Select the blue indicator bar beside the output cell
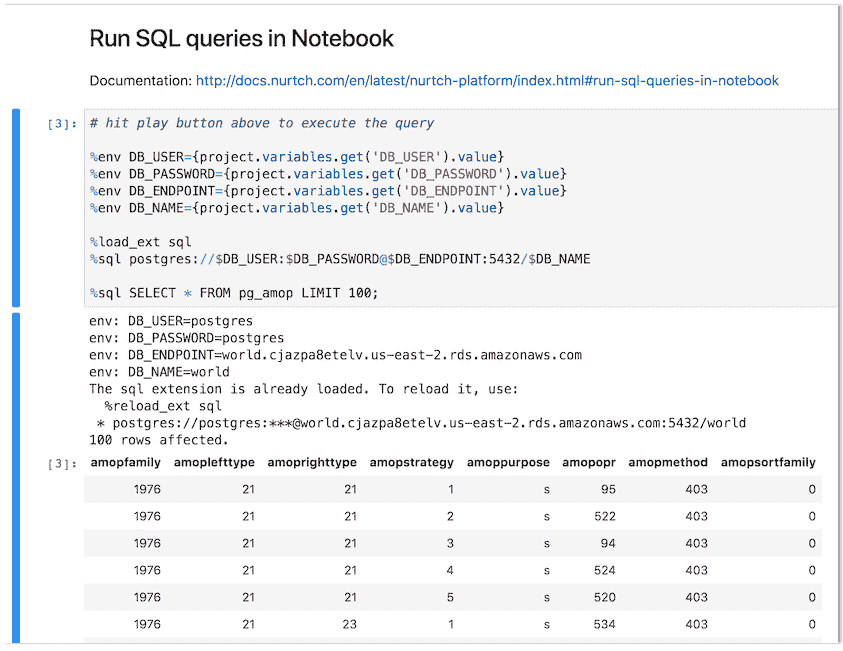 (16, 480)
